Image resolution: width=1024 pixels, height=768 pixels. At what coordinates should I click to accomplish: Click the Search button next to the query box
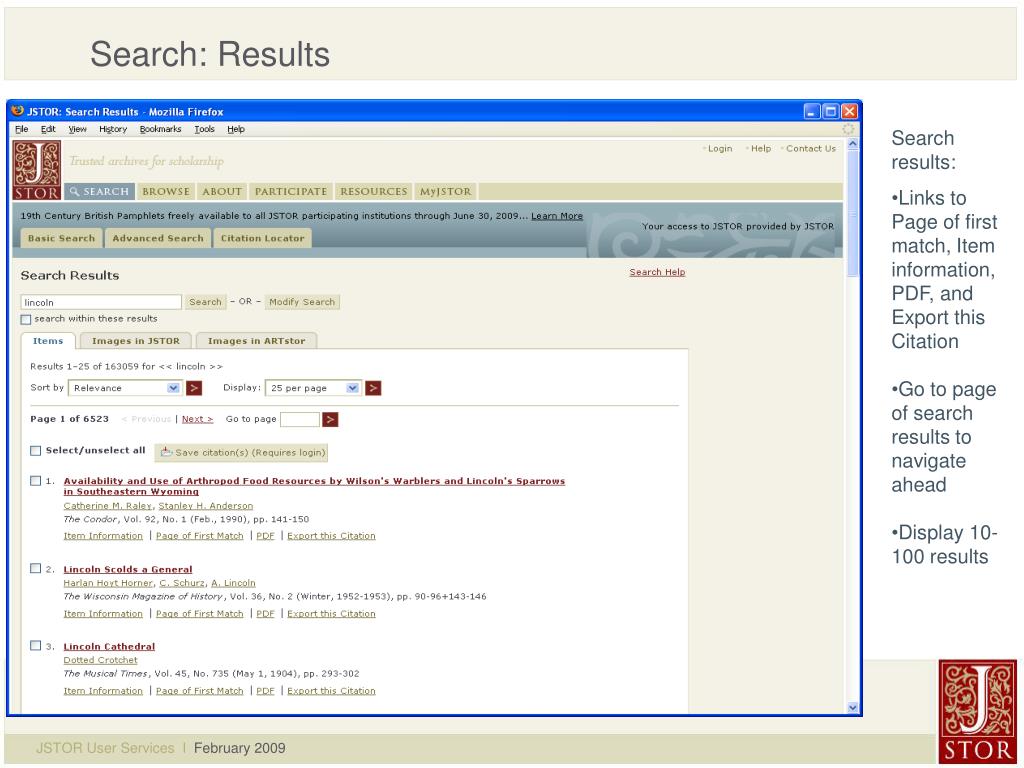tap(205, 302)
